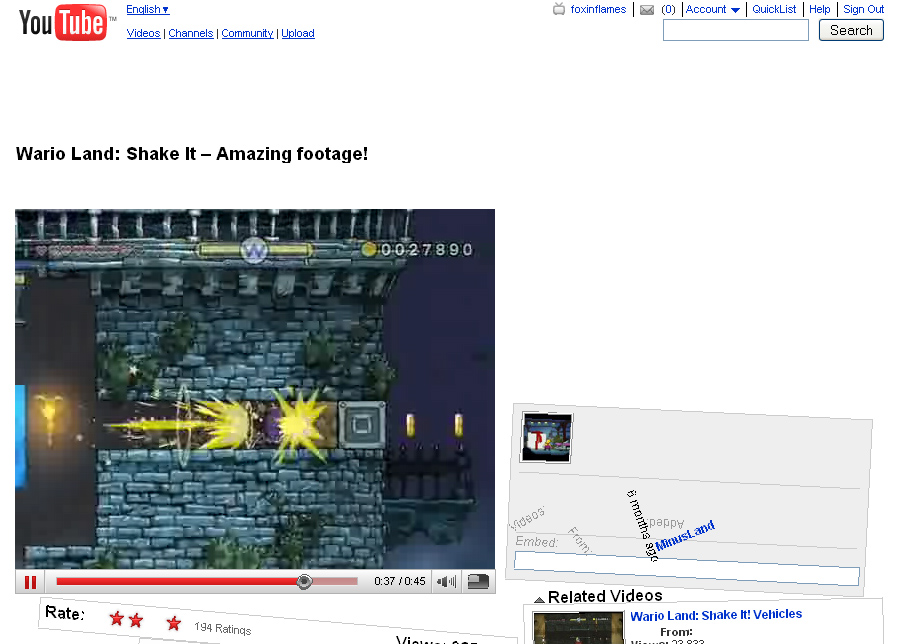This screenshot has height=644, width=904.
Task: Click the game video frame
Action: (255, 389)
